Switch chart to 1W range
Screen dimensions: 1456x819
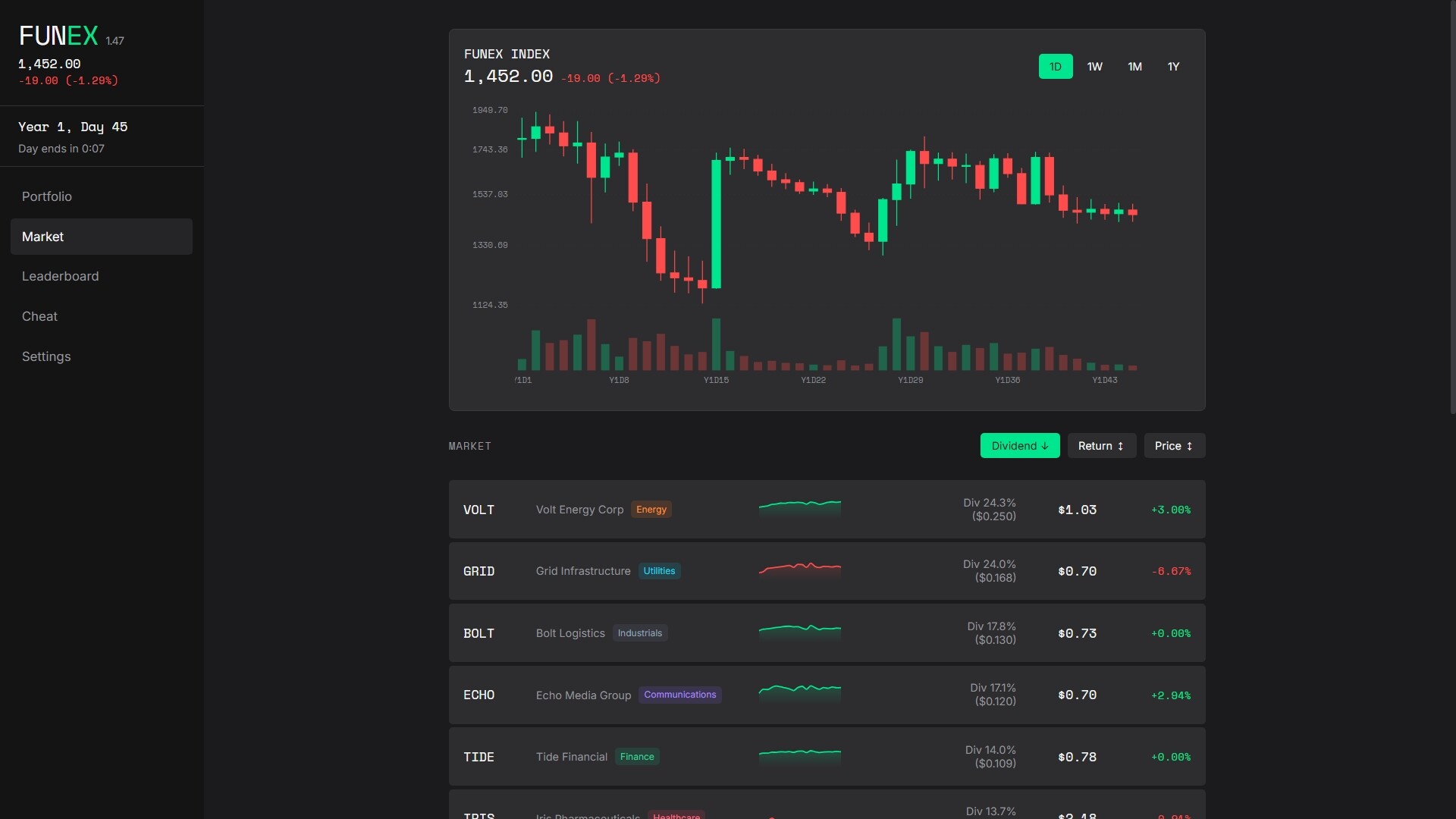(1095, 67)
